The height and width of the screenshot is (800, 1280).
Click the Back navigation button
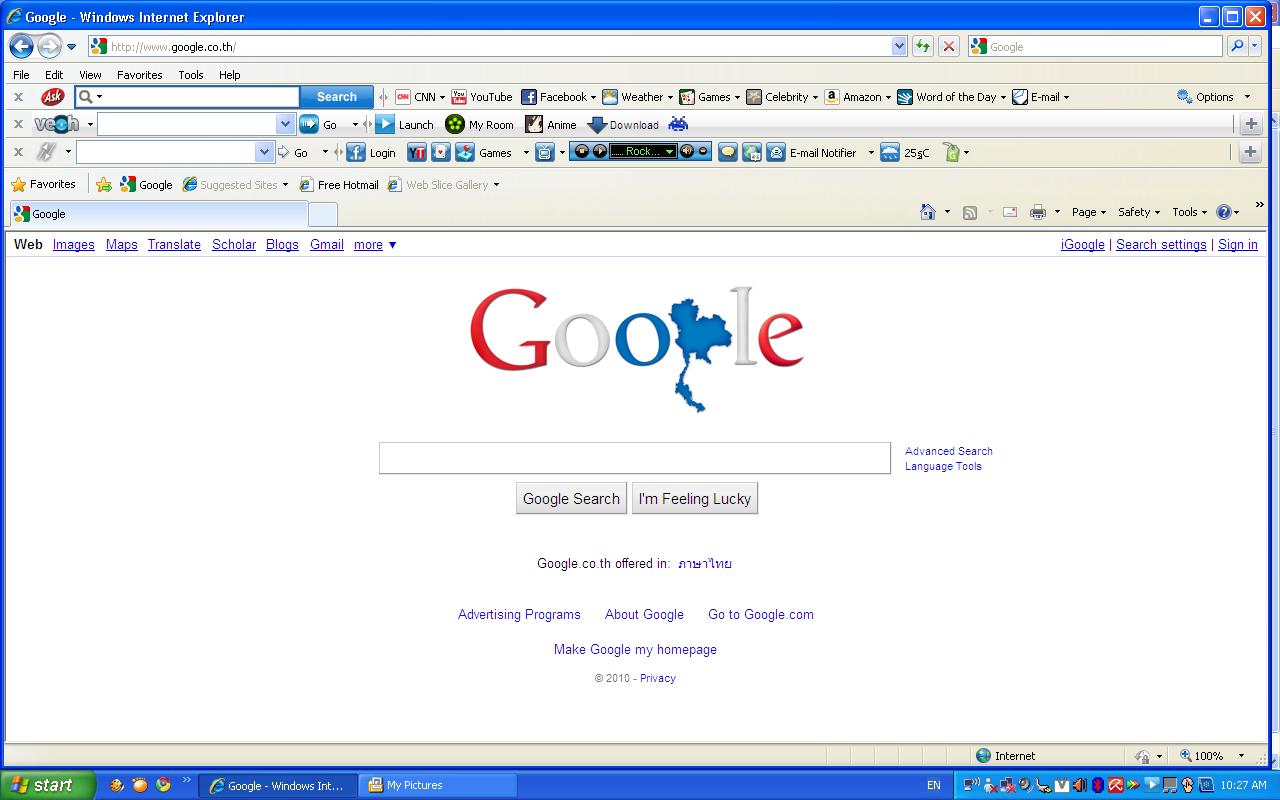(21, 46)
